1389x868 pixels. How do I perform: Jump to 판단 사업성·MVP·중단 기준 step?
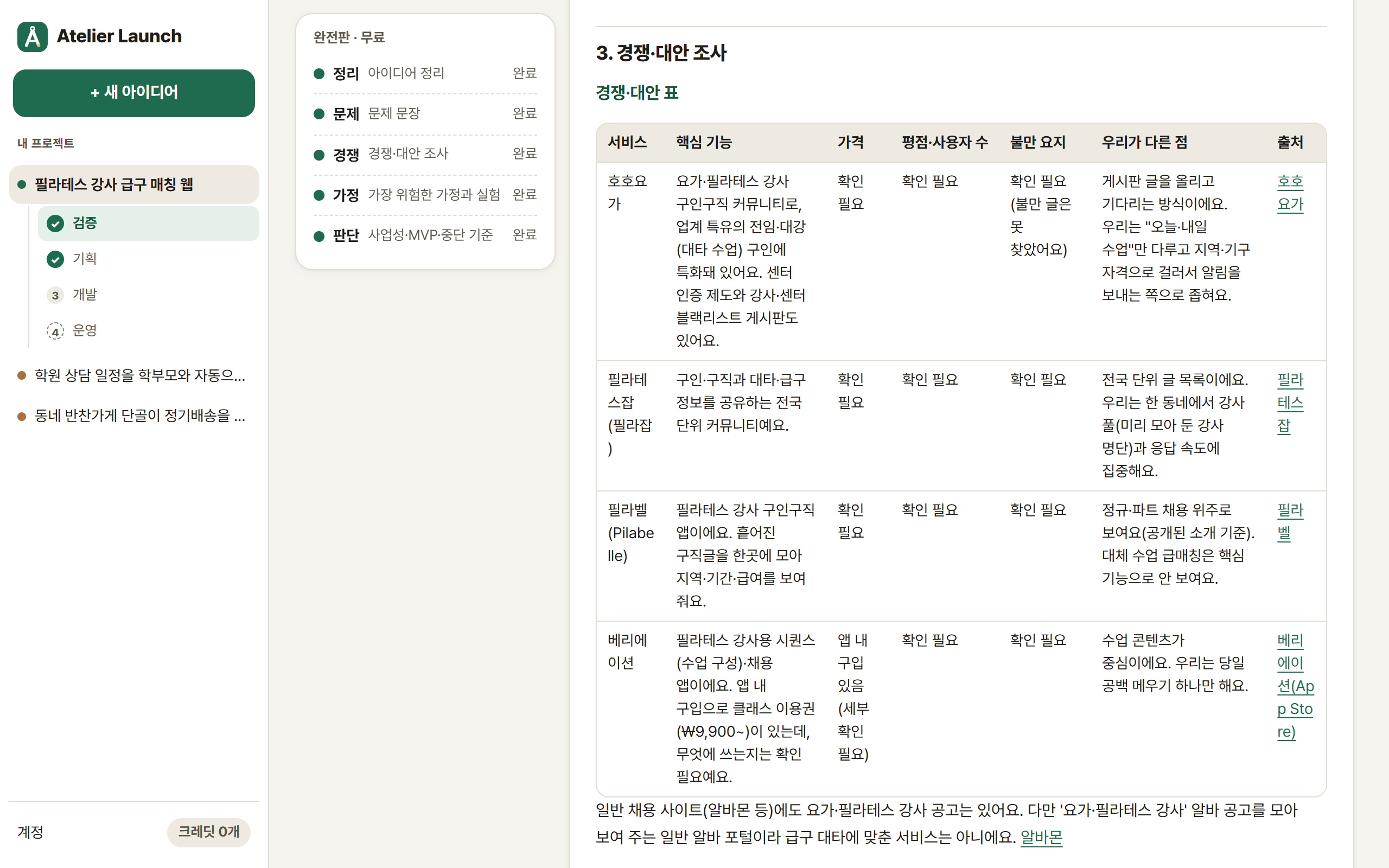[x=425, y=235]
